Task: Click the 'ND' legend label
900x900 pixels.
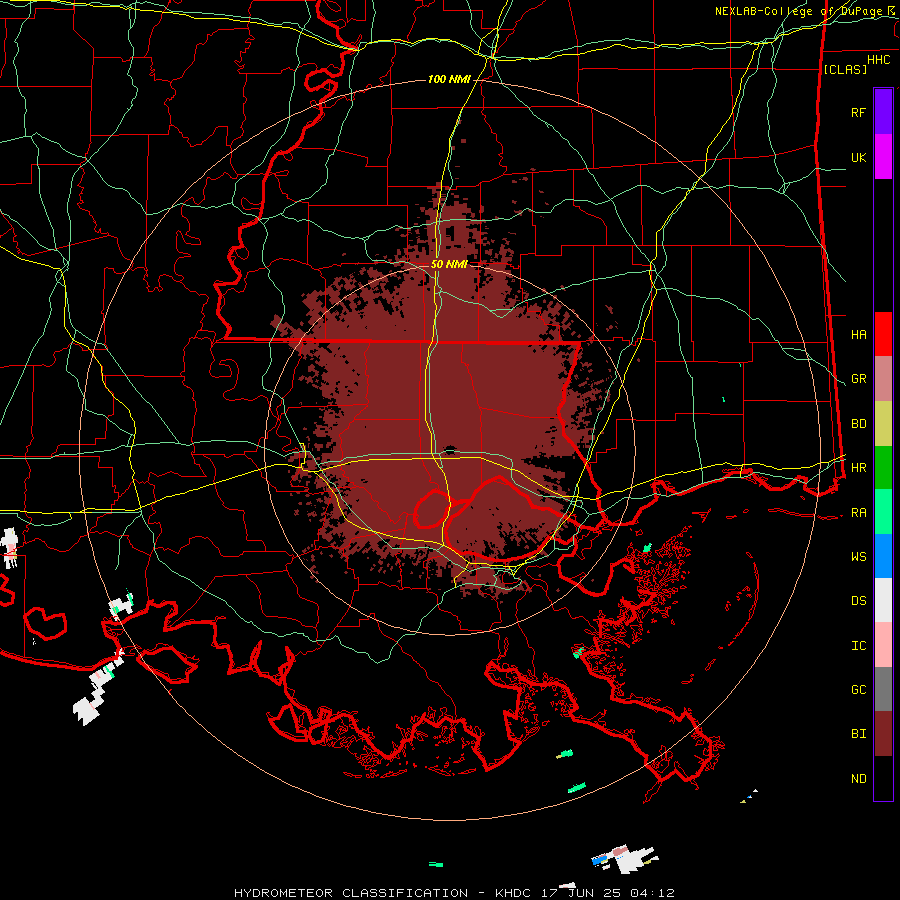Action: pyautogui.click(x=858, y=779)
